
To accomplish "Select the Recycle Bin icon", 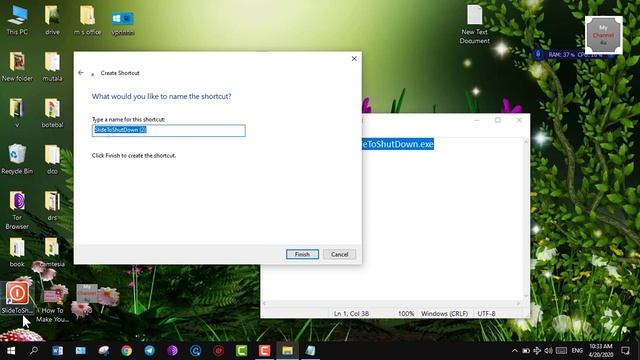I will 17,160.
